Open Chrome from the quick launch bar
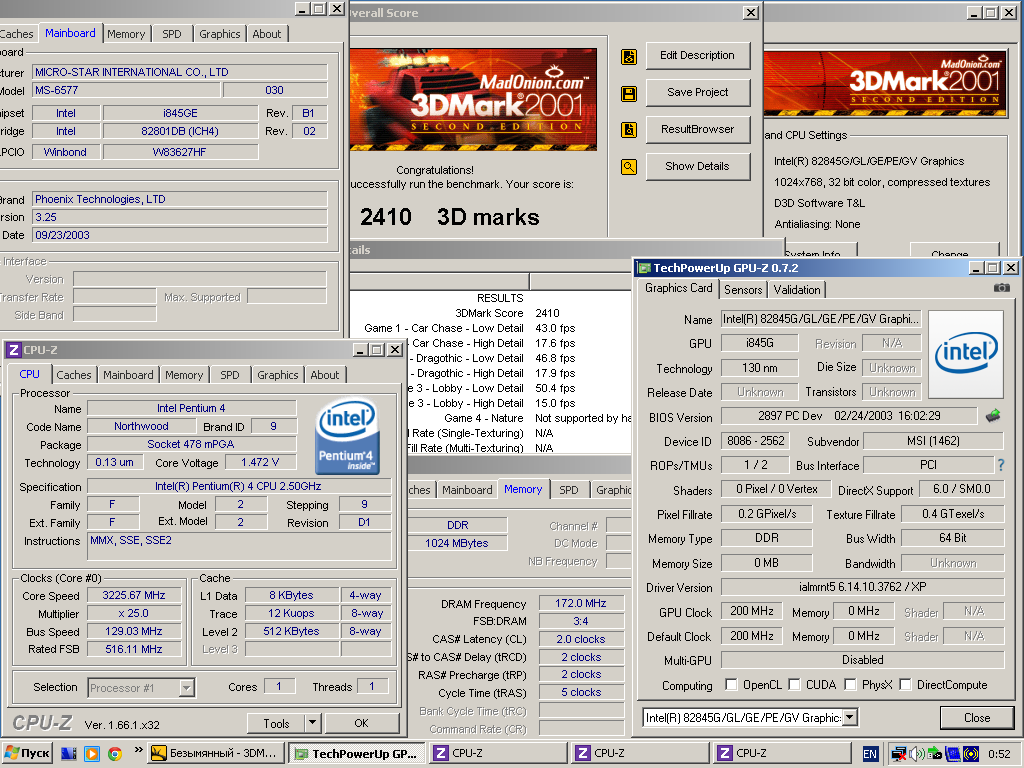Image resolution: width=1024 pixels, height=768 pixels. pos(114,754)
